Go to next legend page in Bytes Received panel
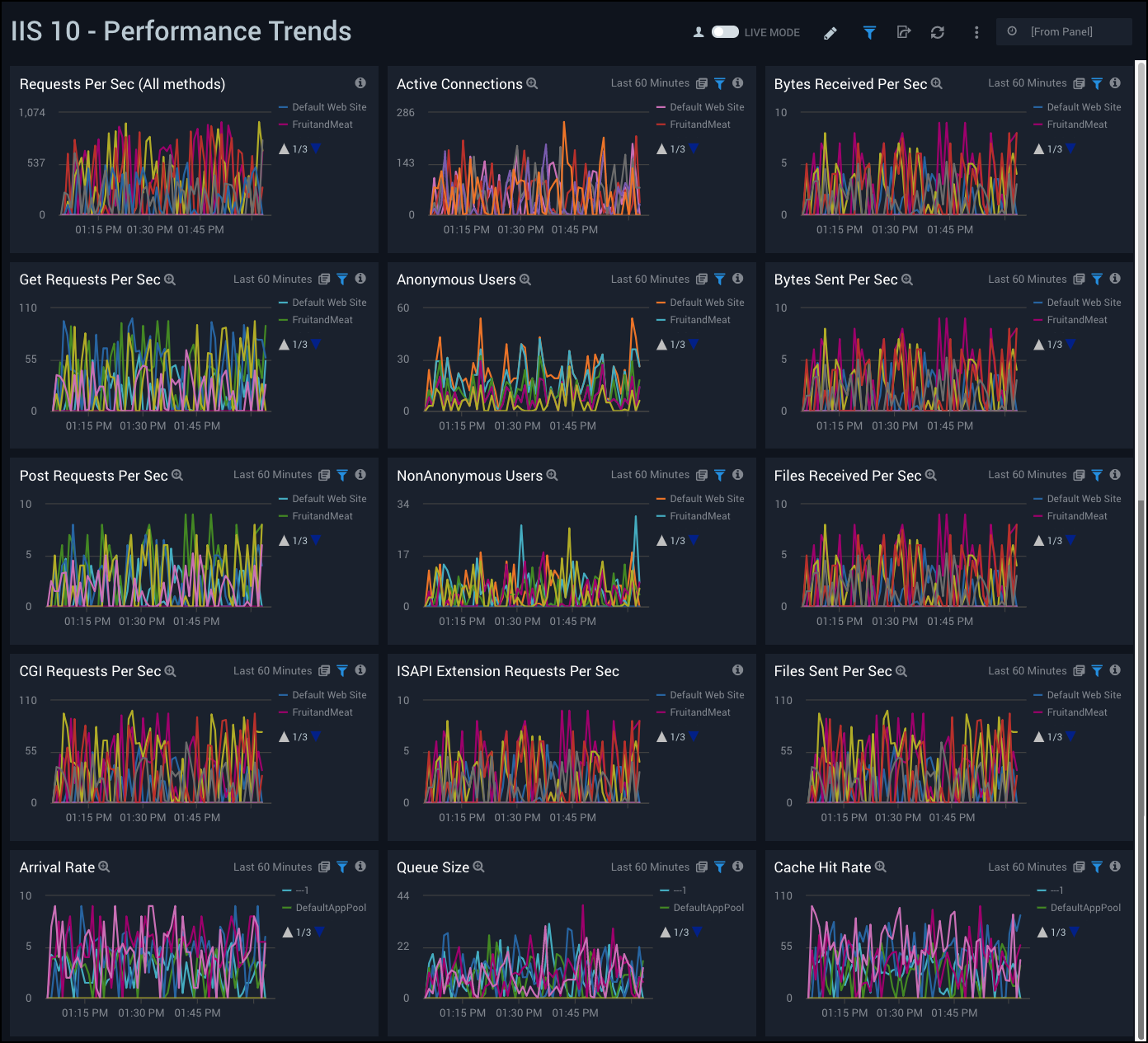The image size is (1148, 1043). coord(1070,148)
